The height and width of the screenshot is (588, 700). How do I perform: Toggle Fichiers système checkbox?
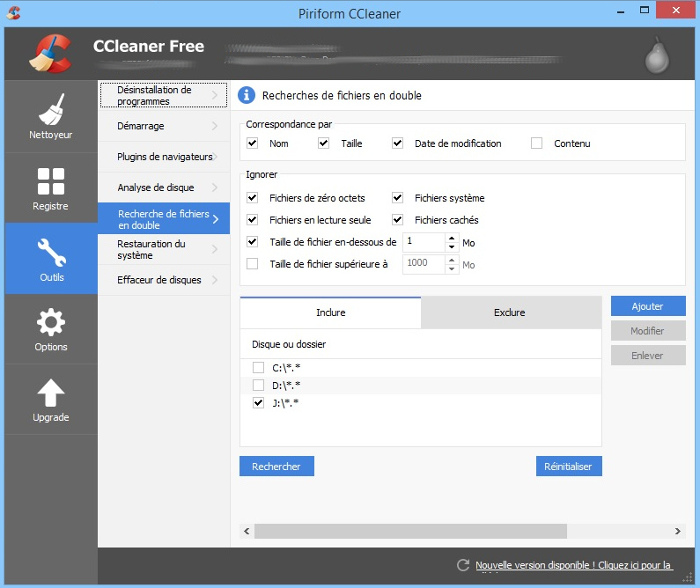397,198
